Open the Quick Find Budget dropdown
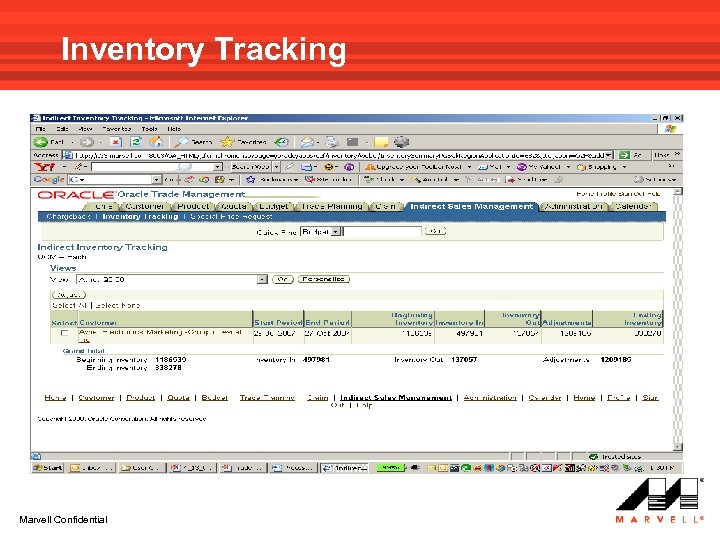Viewport: 720px width, 540px height. pyautogui.click(x=336, y=232)
